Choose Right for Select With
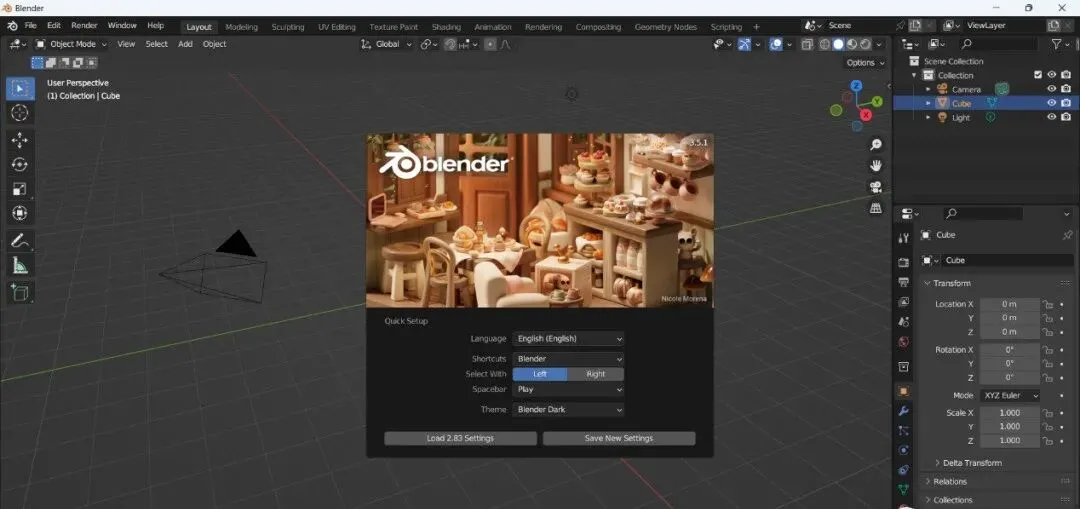1080x509 pixels. point(595,374)
